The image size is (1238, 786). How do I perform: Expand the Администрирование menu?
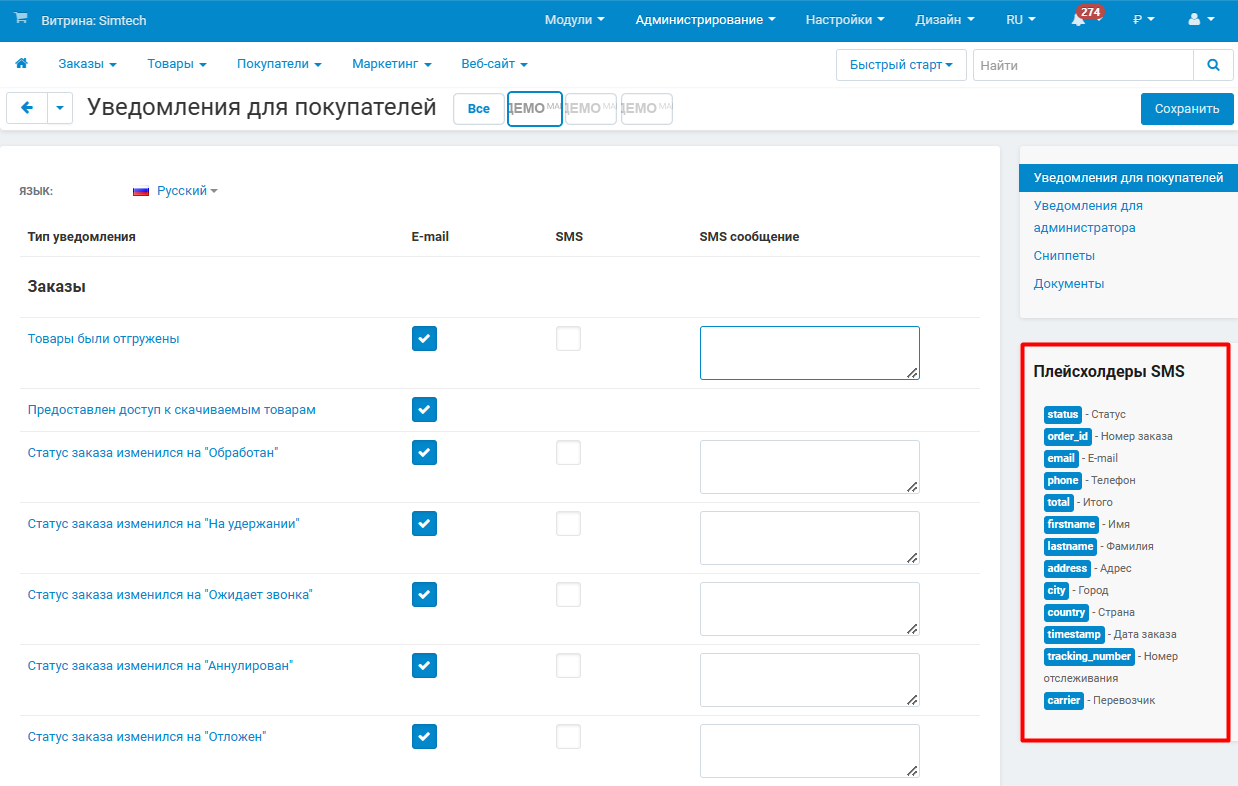point(705,20)
